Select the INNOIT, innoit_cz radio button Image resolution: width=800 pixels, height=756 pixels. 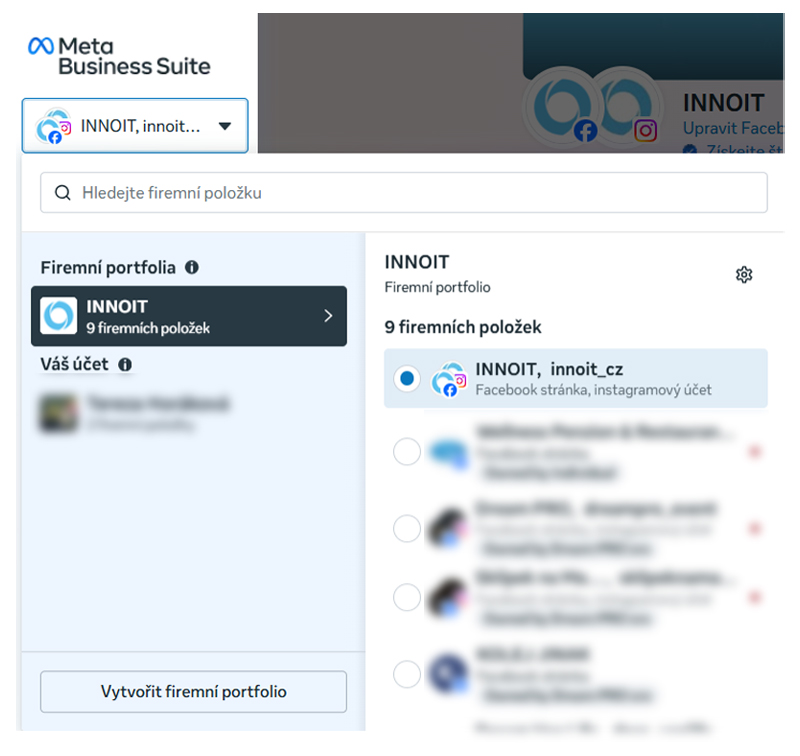click(407, 379)
